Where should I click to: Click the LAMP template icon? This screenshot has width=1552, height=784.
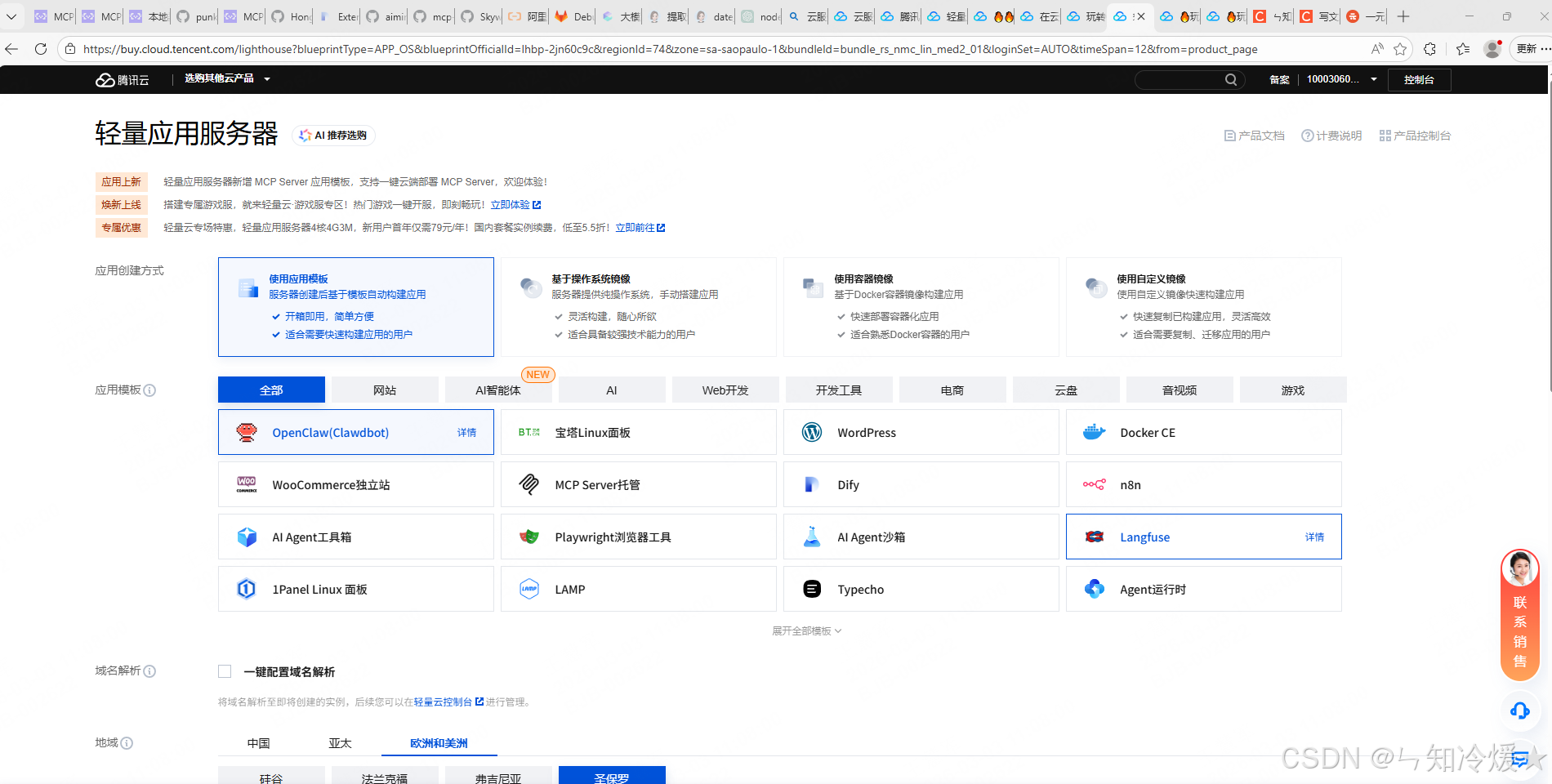529,589
